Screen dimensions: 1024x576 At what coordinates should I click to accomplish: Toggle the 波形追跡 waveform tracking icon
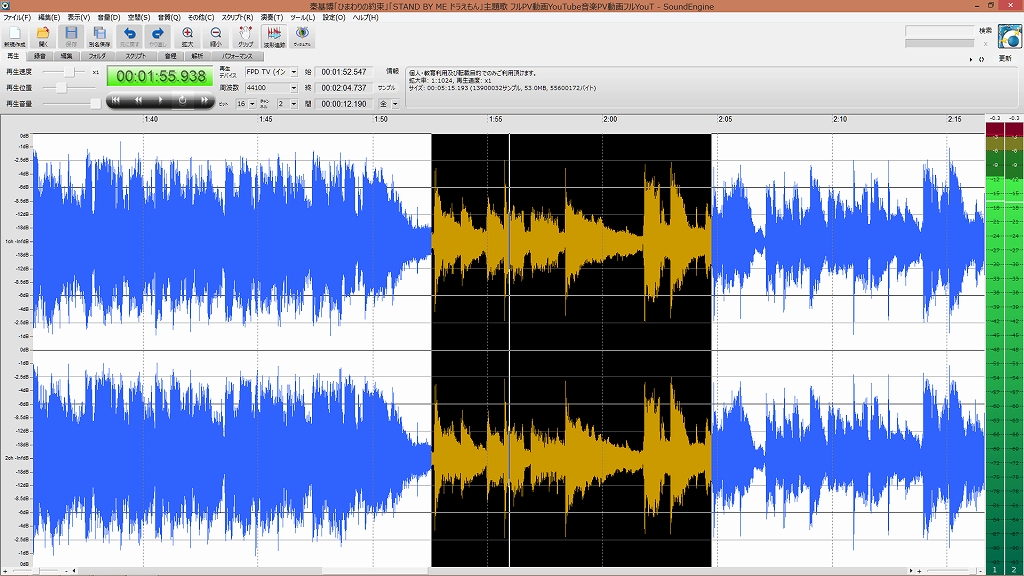274,37
